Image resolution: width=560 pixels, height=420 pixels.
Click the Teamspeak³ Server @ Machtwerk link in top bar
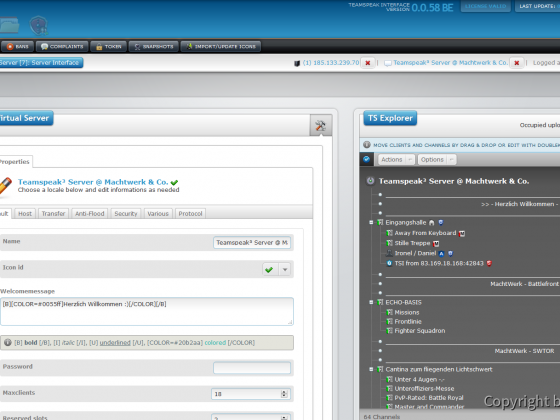coord(450,63)
